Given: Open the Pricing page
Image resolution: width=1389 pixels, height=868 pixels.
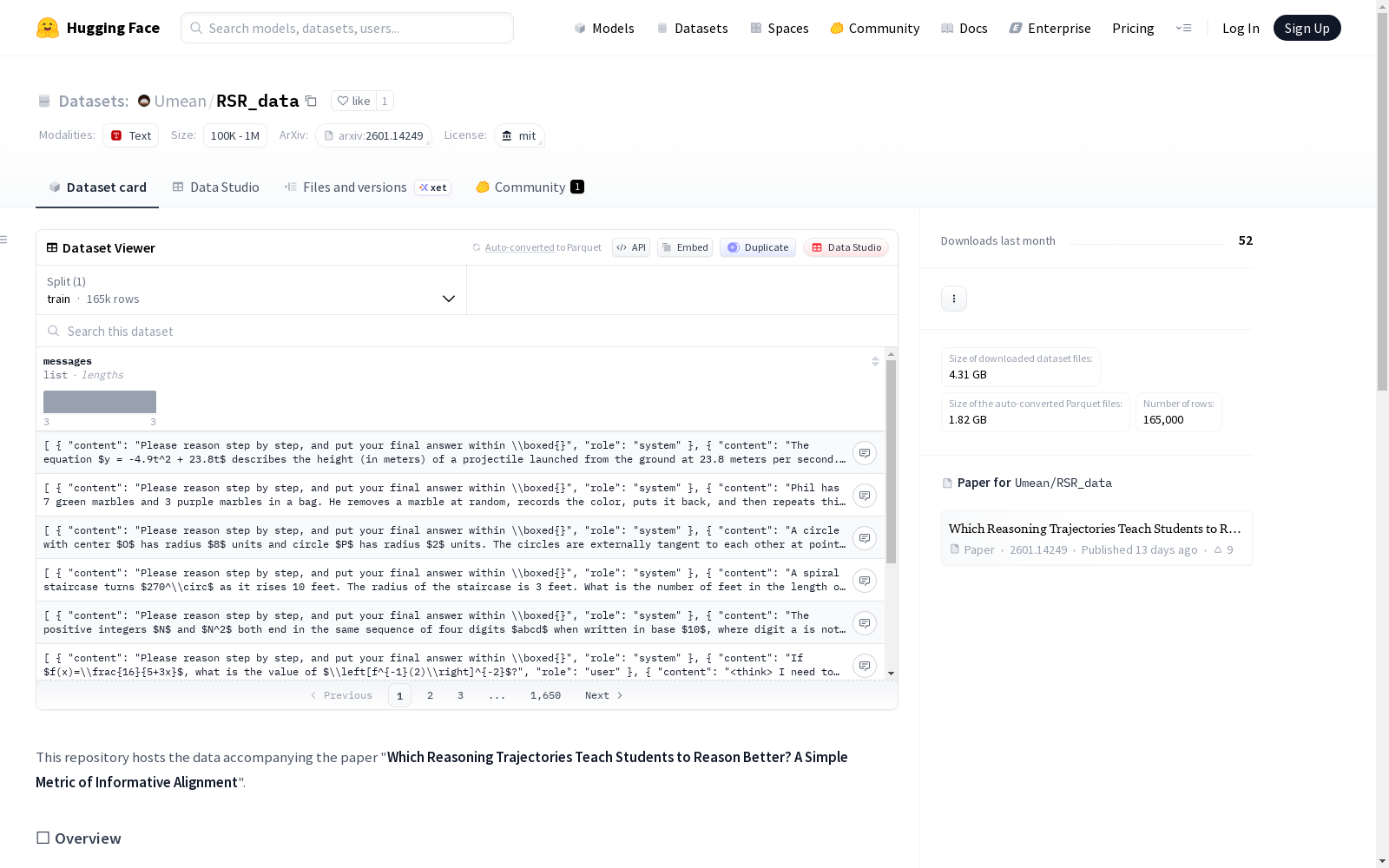Looking at the screenshot, I should [x=1133, y=28].
